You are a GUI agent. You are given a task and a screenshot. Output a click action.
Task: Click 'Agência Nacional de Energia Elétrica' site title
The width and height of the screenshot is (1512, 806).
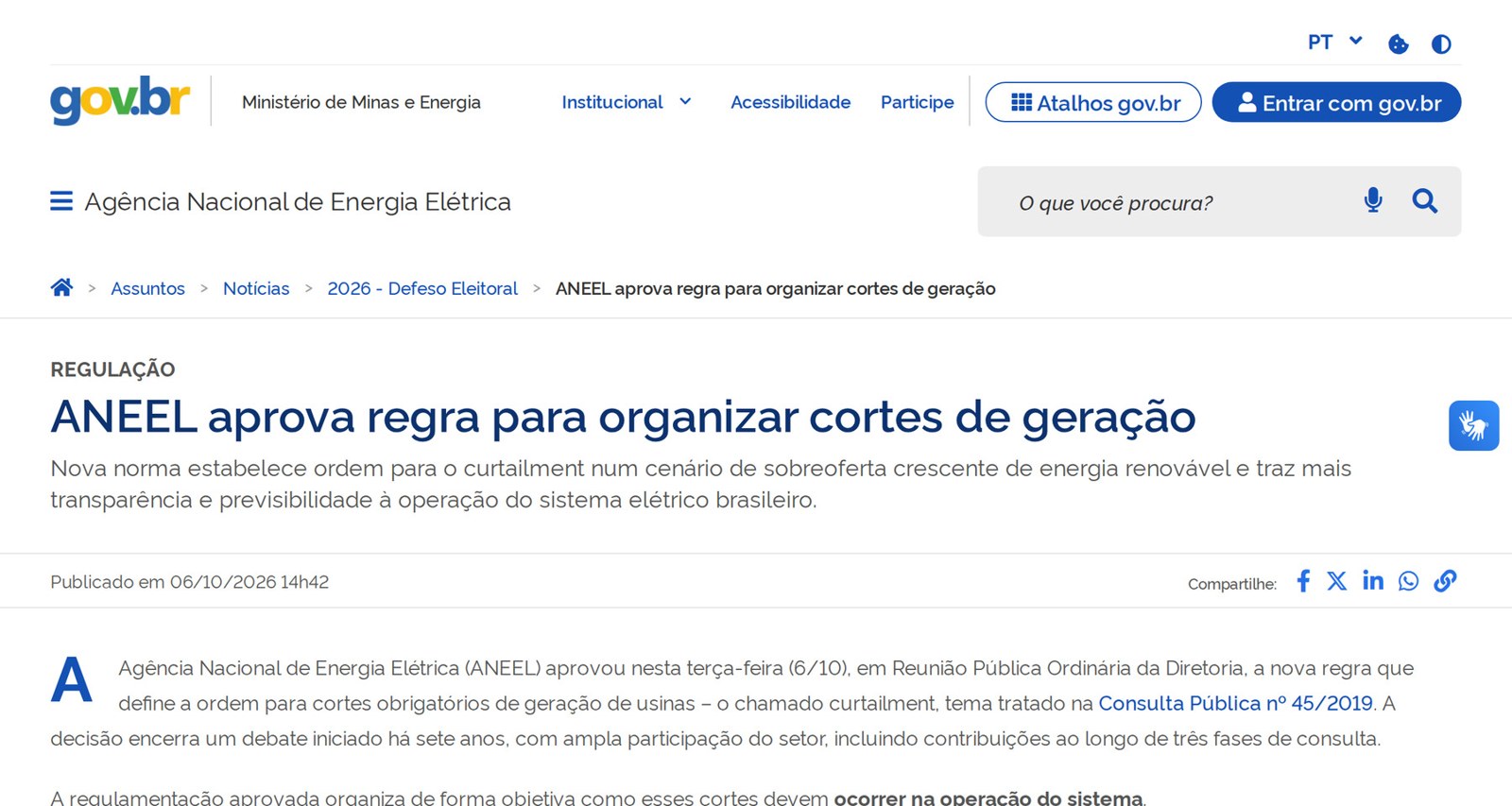[x=298, y=201]
